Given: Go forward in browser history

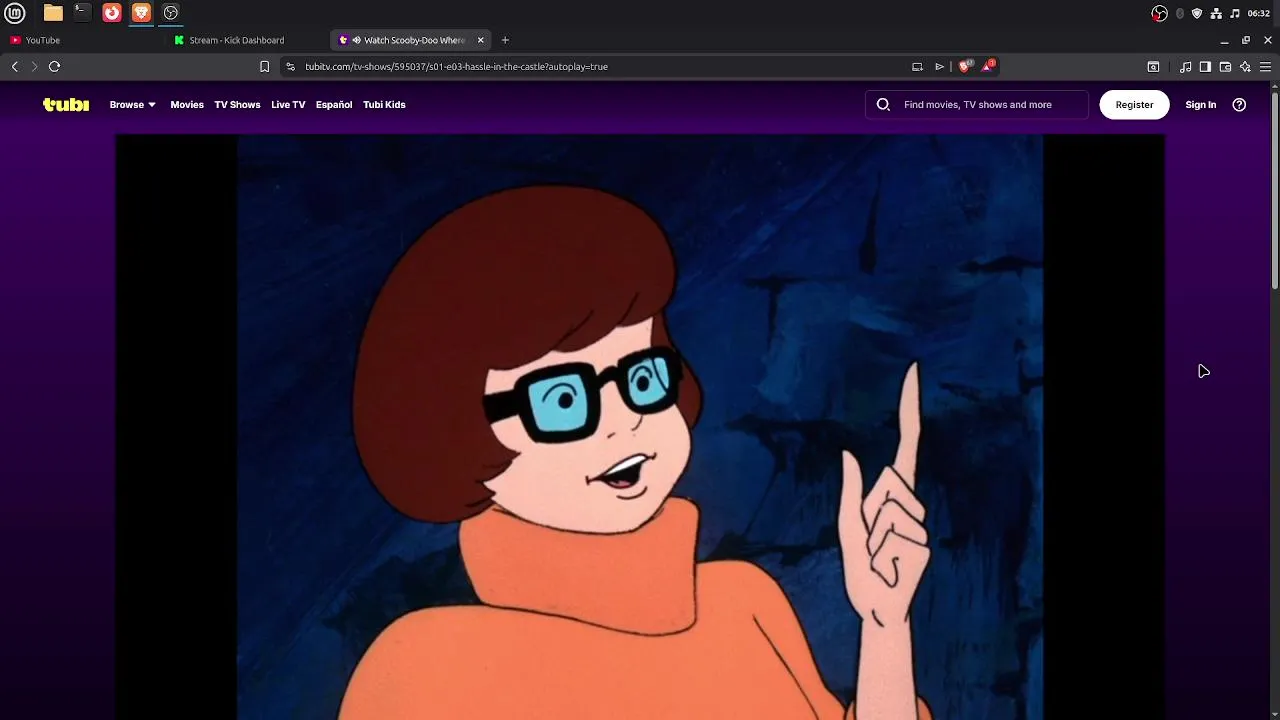Looking at the screenshot, I should (x=34, y=67).
